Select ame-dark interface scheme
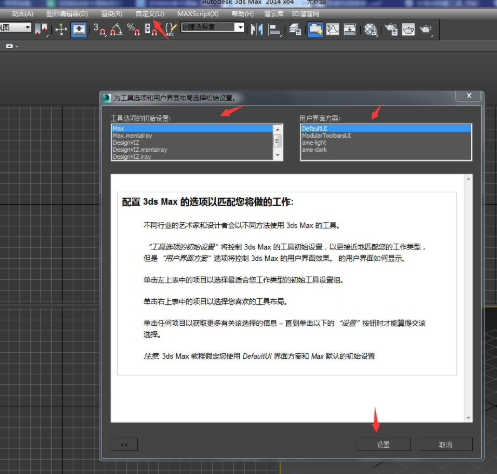Screen dimensions: 497x474 (x=386, y=150)
